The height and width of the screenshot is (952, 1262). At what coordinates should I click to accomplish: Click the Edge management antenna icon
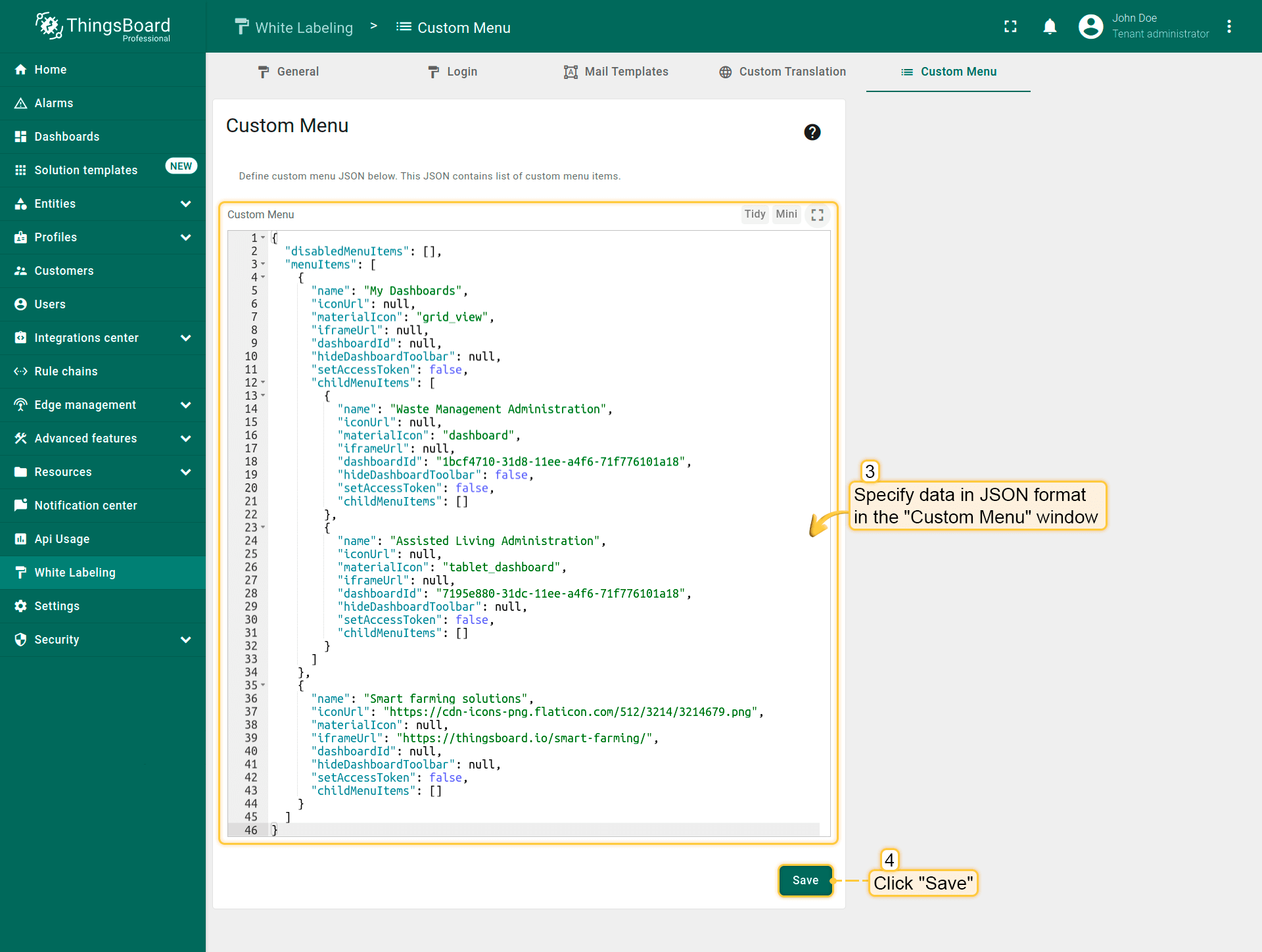tap(21, 405)
